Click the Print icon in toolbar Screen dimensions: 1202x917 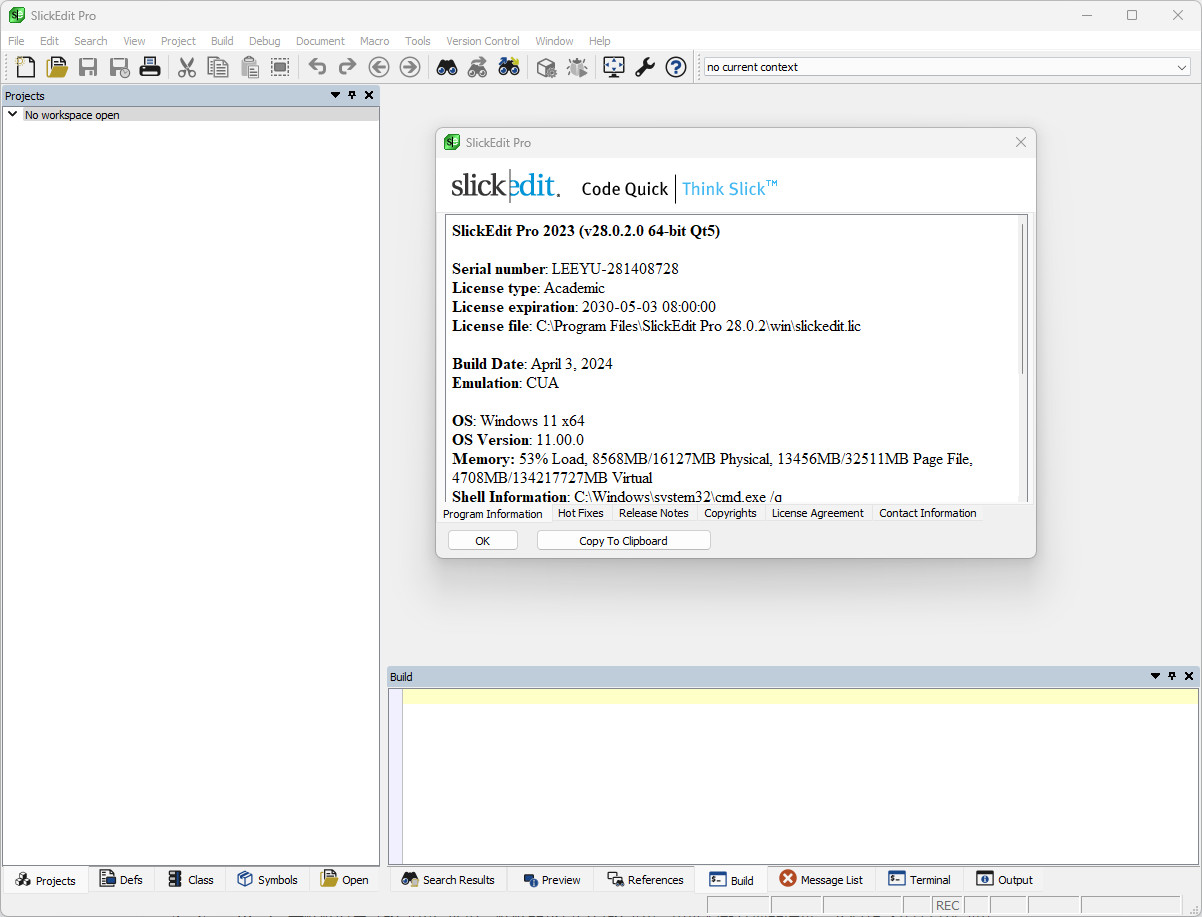pos(149,67)
